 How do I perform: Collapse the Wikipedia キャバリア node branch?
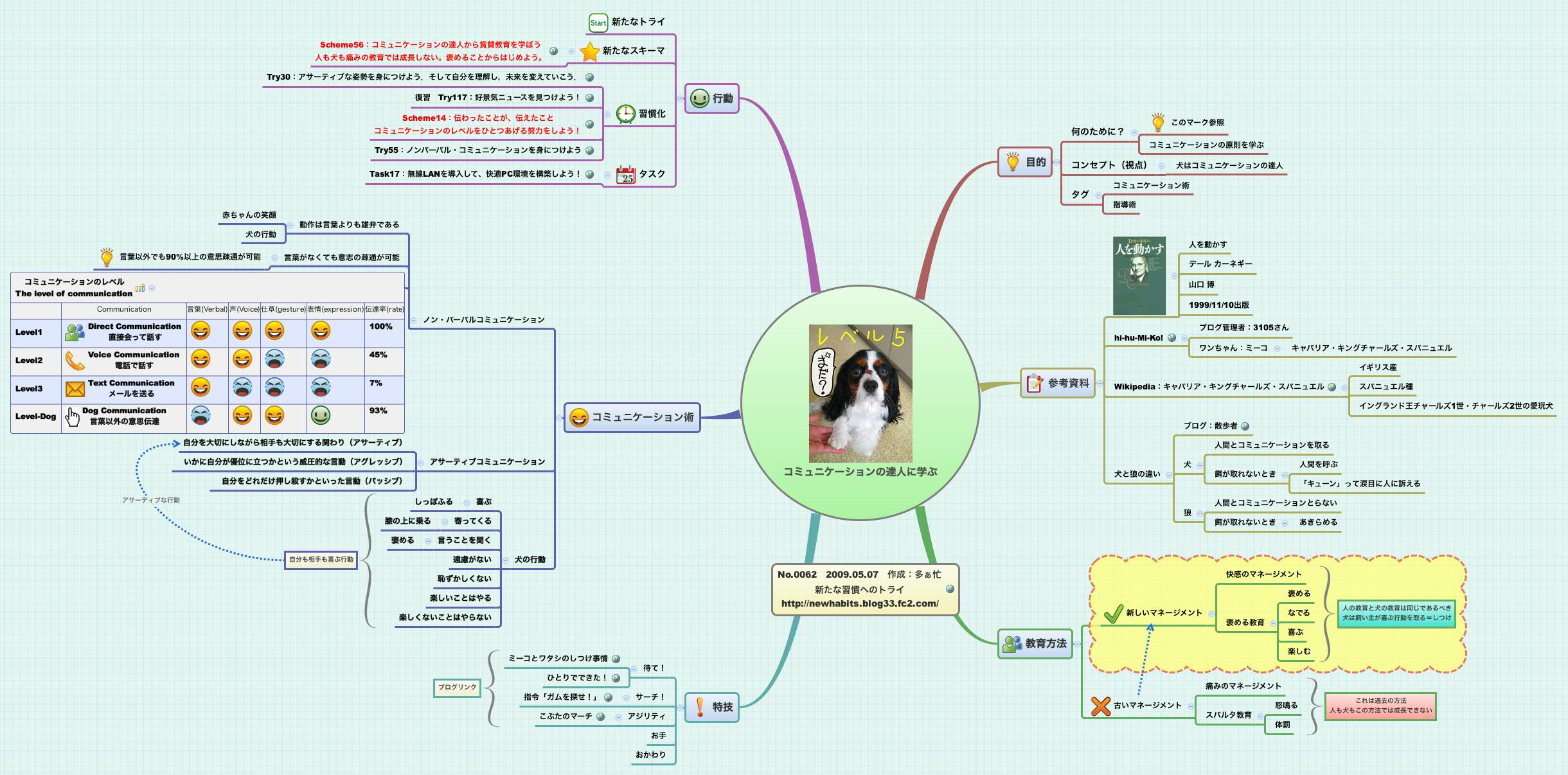1344,387
